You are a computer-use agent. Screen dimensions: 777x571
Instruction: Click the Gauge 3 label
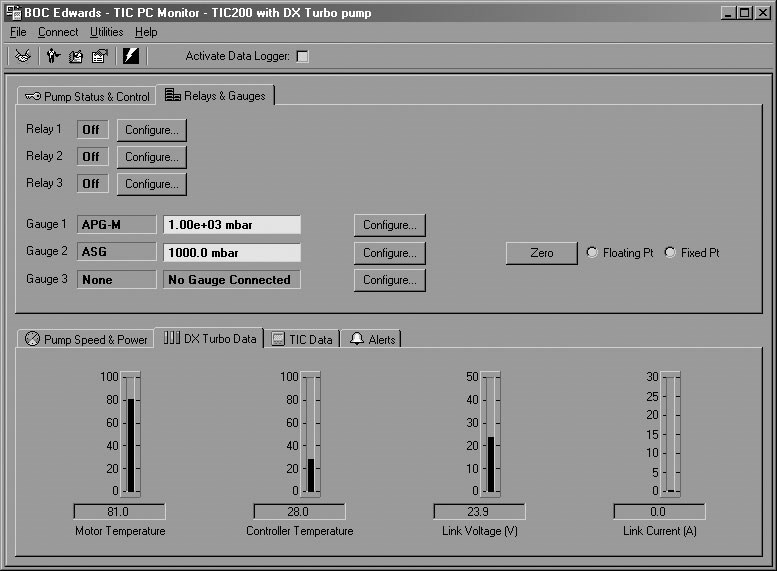pyautogui.click(x=47, y=279)
